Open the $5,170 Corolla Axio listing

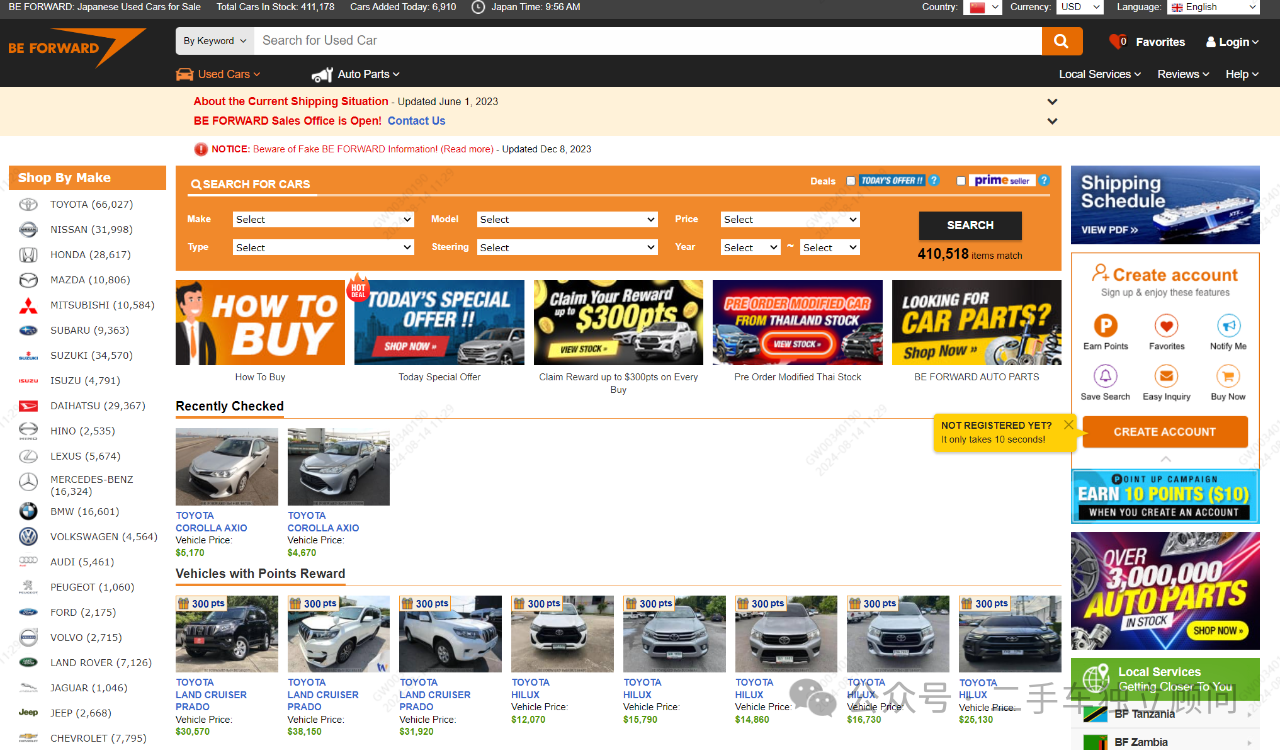227,467
